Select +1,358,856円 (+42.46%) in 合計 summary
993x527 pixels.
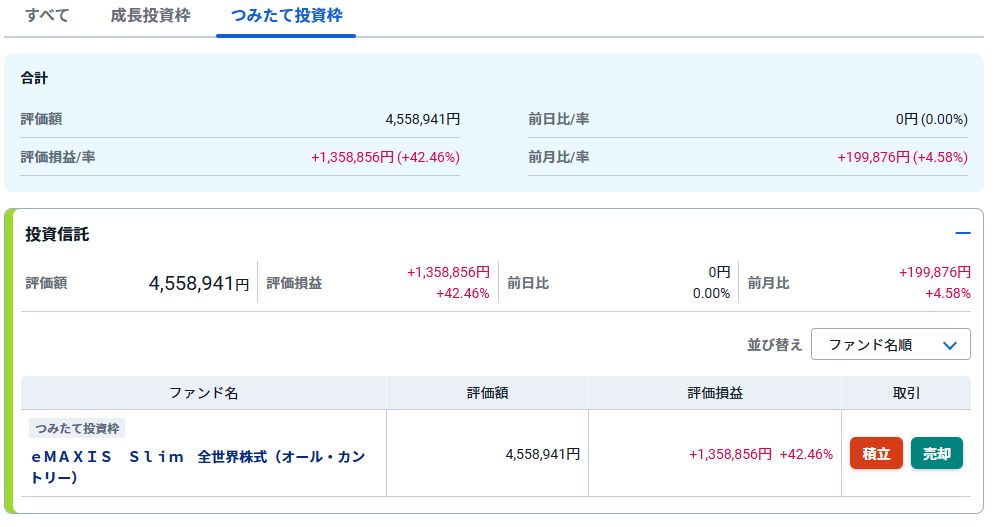[x=385, y=157]
